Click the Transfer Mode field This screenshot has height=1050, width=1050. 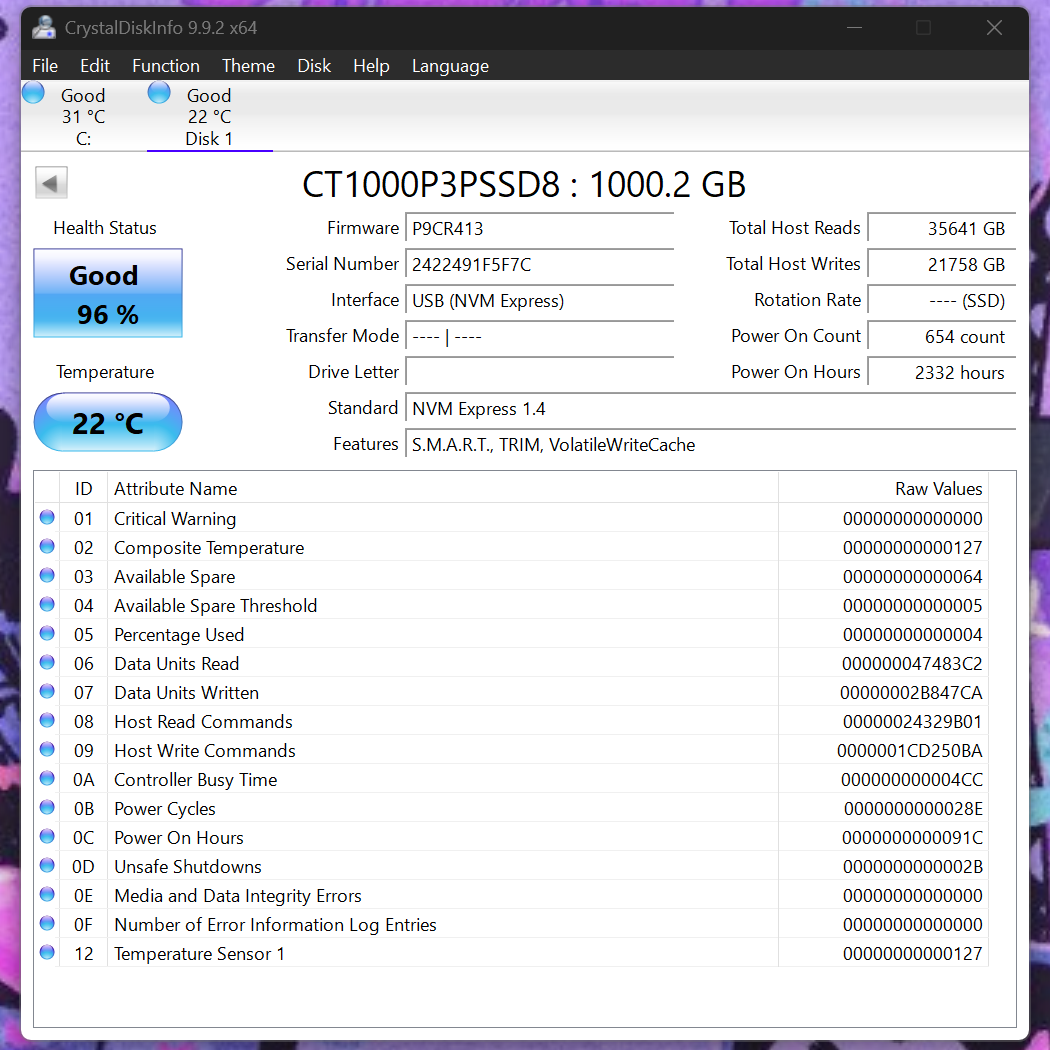540,336
